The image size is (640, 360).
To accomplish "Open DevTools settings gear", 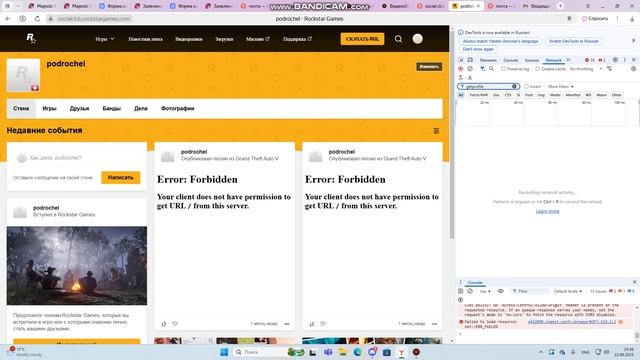I will coord(616,60).
